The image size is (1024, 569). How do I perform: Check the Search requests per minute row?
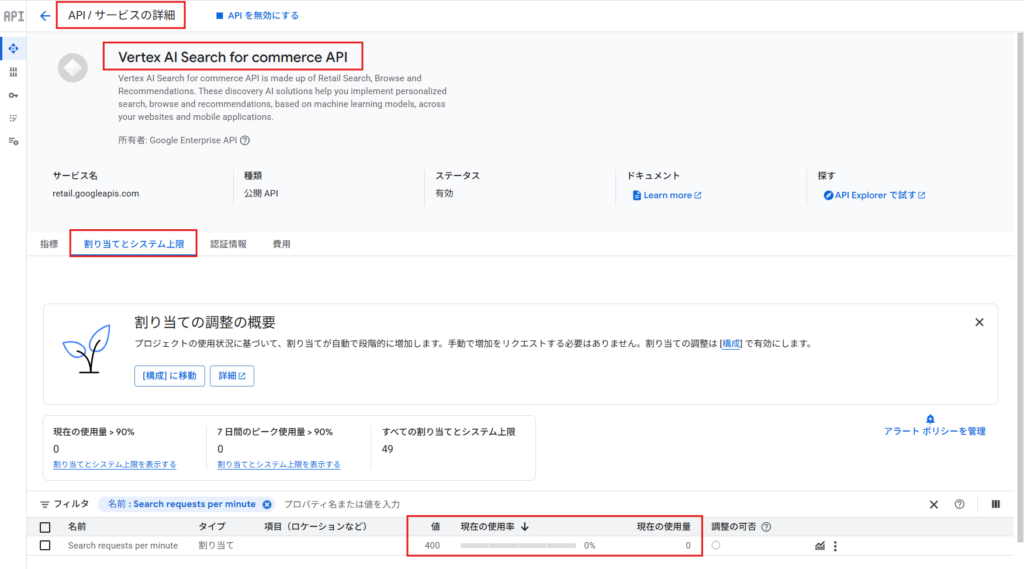point(45,545)
